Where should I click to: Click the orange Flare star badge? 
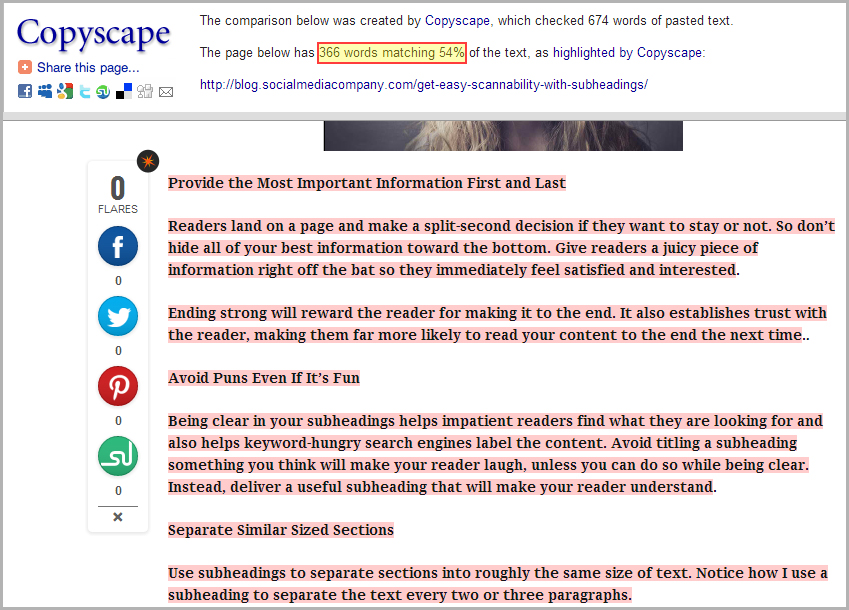pyautogui.click(x=148, y=161)
